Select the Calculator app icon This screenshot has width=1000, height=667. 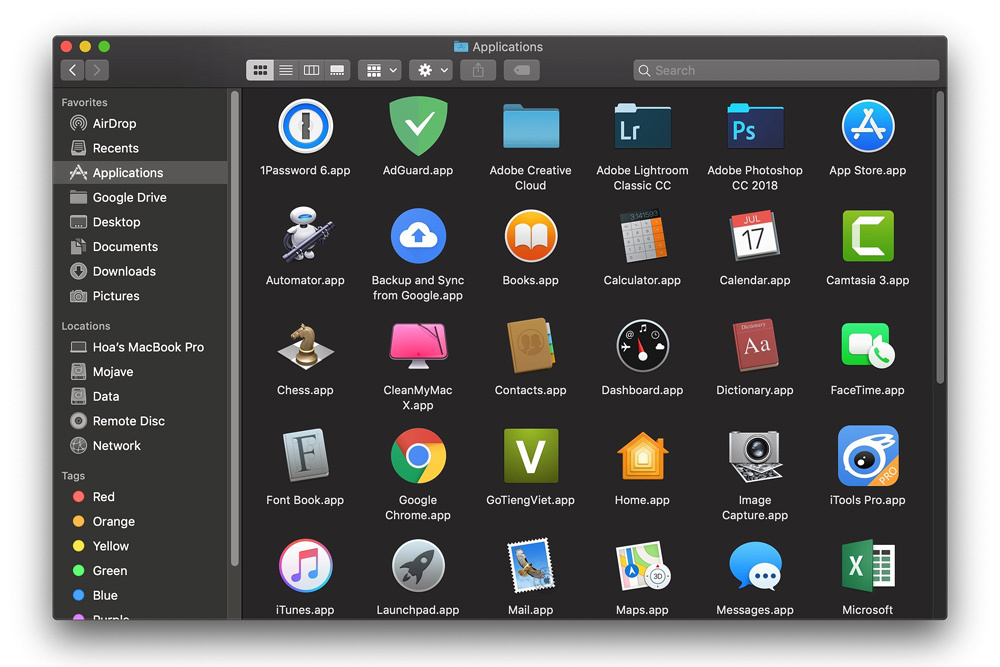[642, 236]
